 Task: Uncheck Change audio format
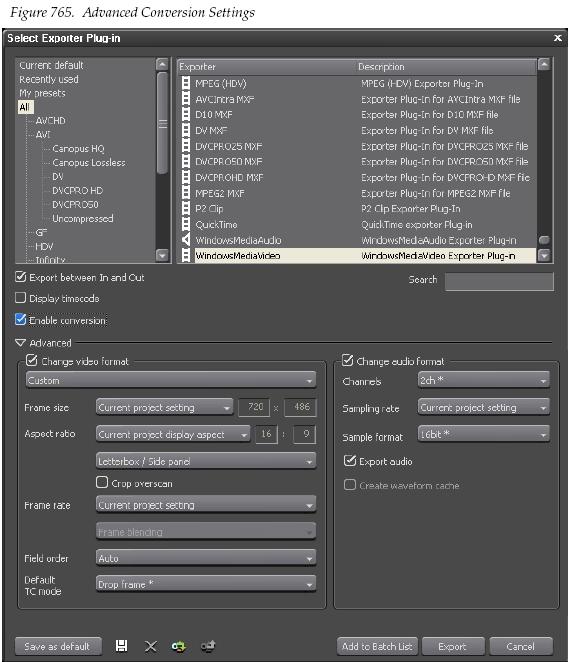click(x=347, y=360)
